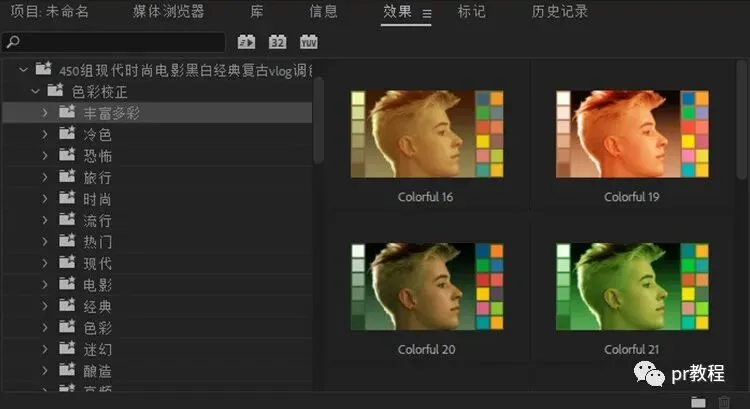The image size is (750, 409).
Task: Select the 冷色 tree row text
Action: [97, 134]
